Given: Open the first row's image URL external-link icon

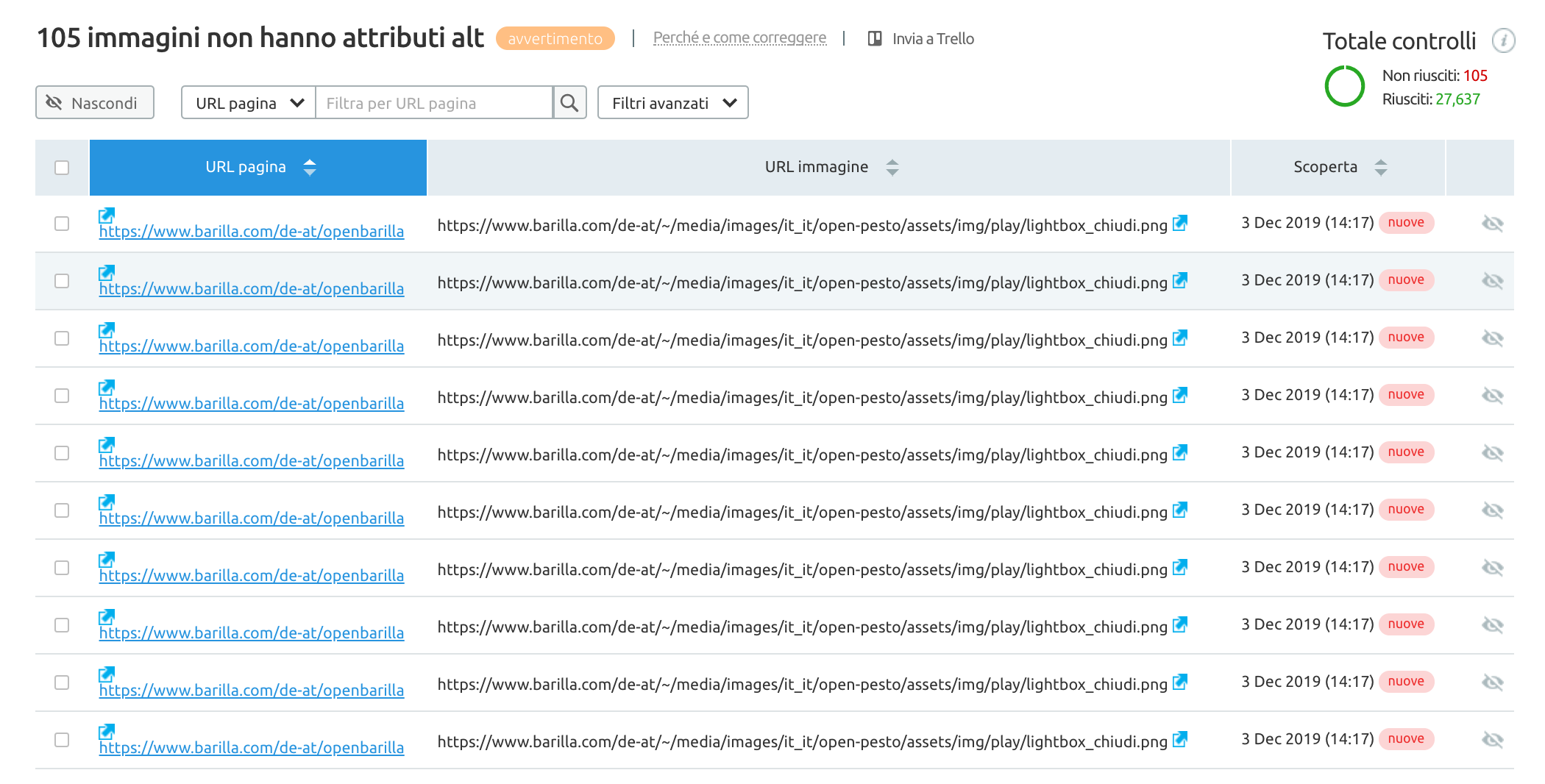Looking at the screenshot, I should click(1180, 223).
